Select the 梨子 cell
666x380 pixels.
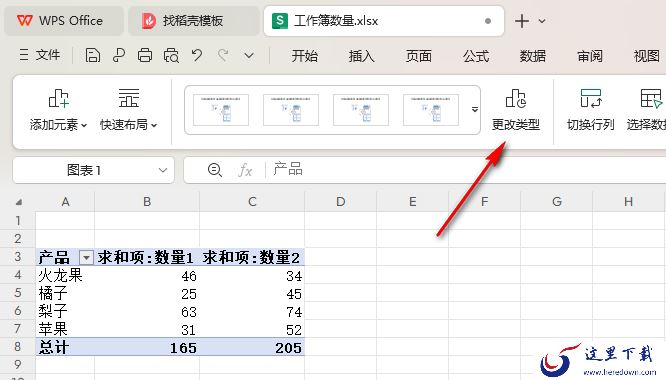65,311
